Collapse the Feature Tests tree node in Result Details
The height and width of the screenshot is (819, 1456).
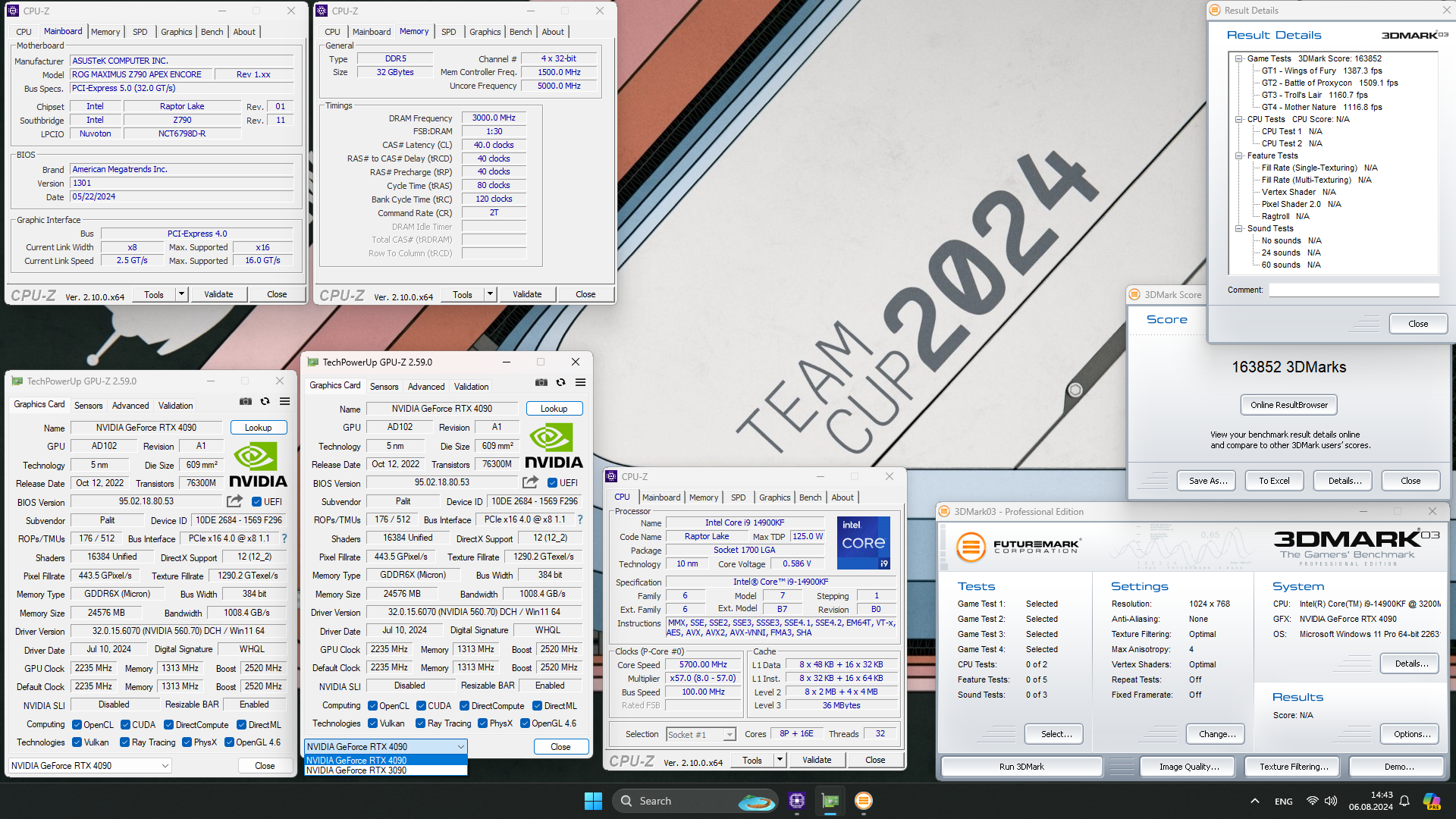pos(1238,155)
